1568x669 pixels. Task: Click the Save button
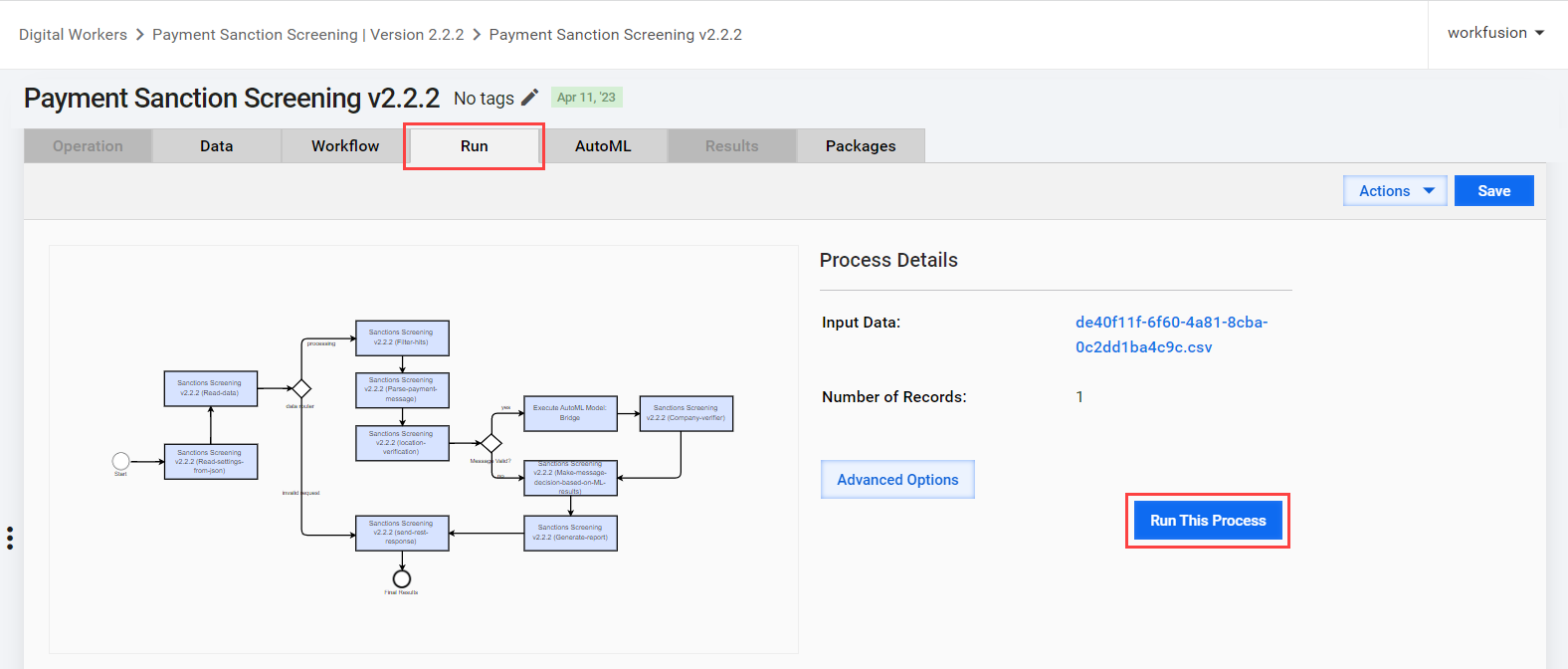coord(1493,190)
